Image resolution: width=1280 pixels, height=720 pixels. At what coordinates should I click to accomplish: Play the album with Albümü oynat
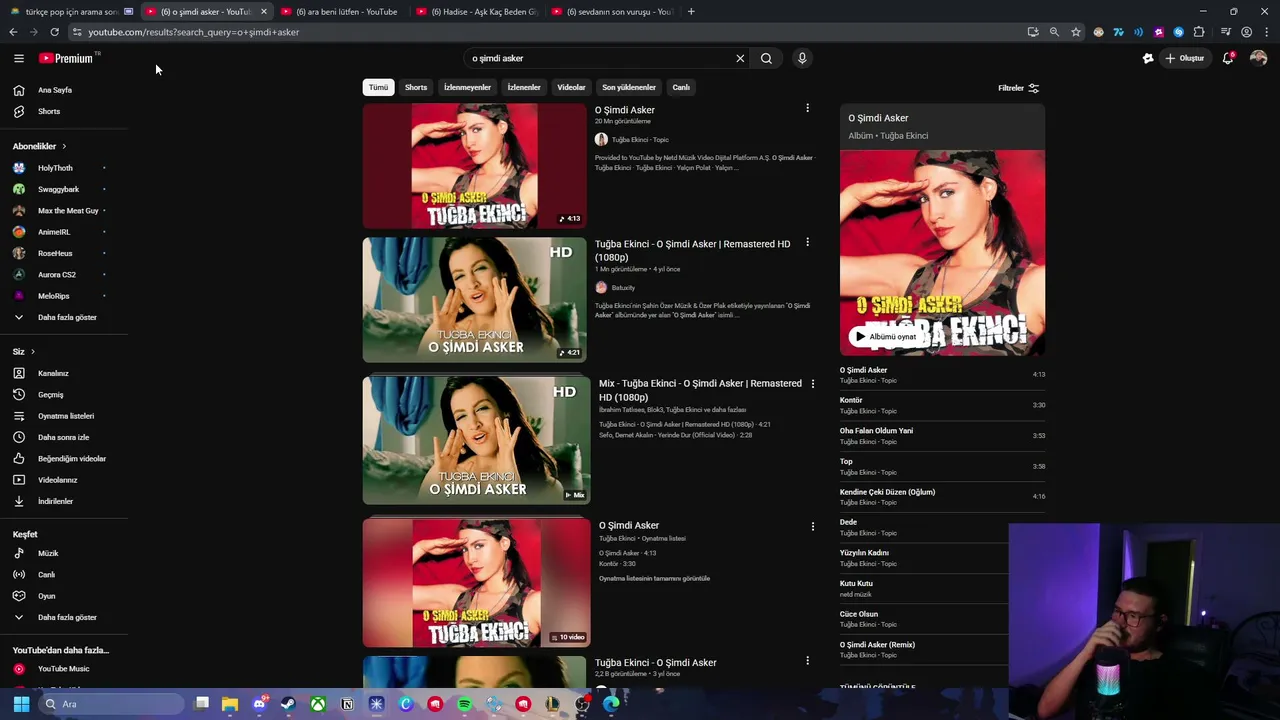886,337
